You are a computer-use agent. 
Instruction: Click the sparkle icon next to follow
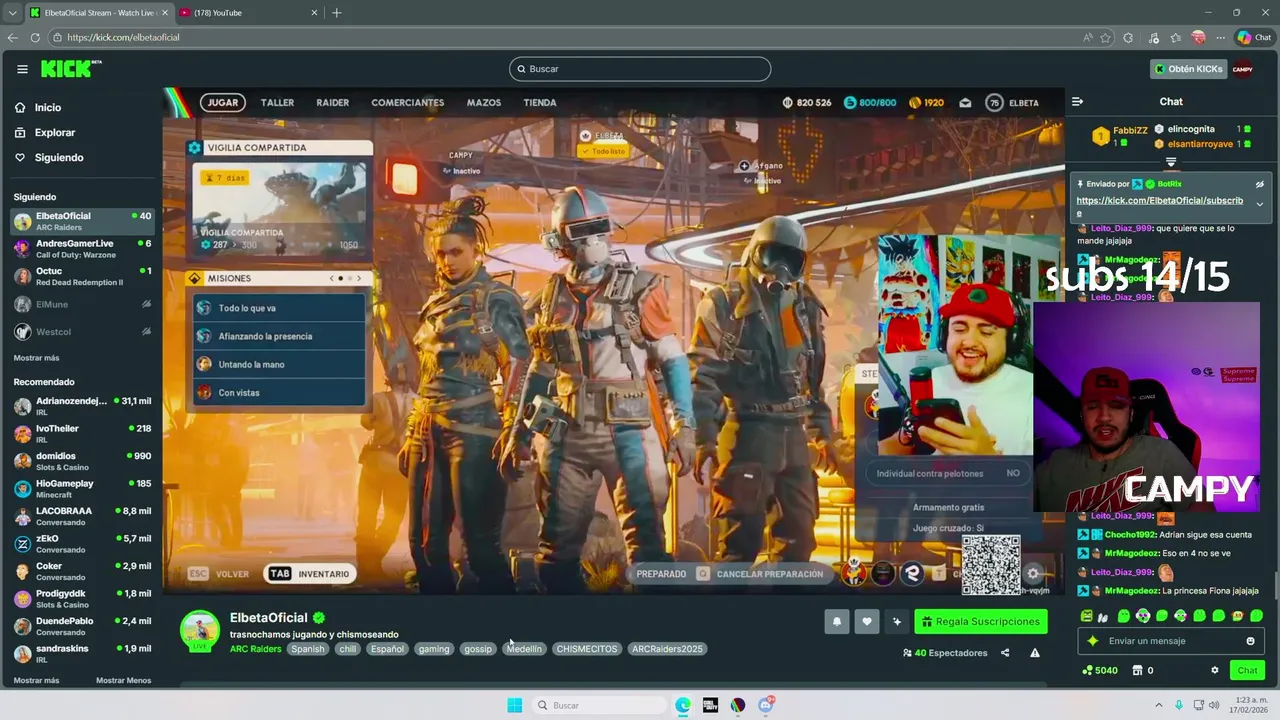(897, 622)
